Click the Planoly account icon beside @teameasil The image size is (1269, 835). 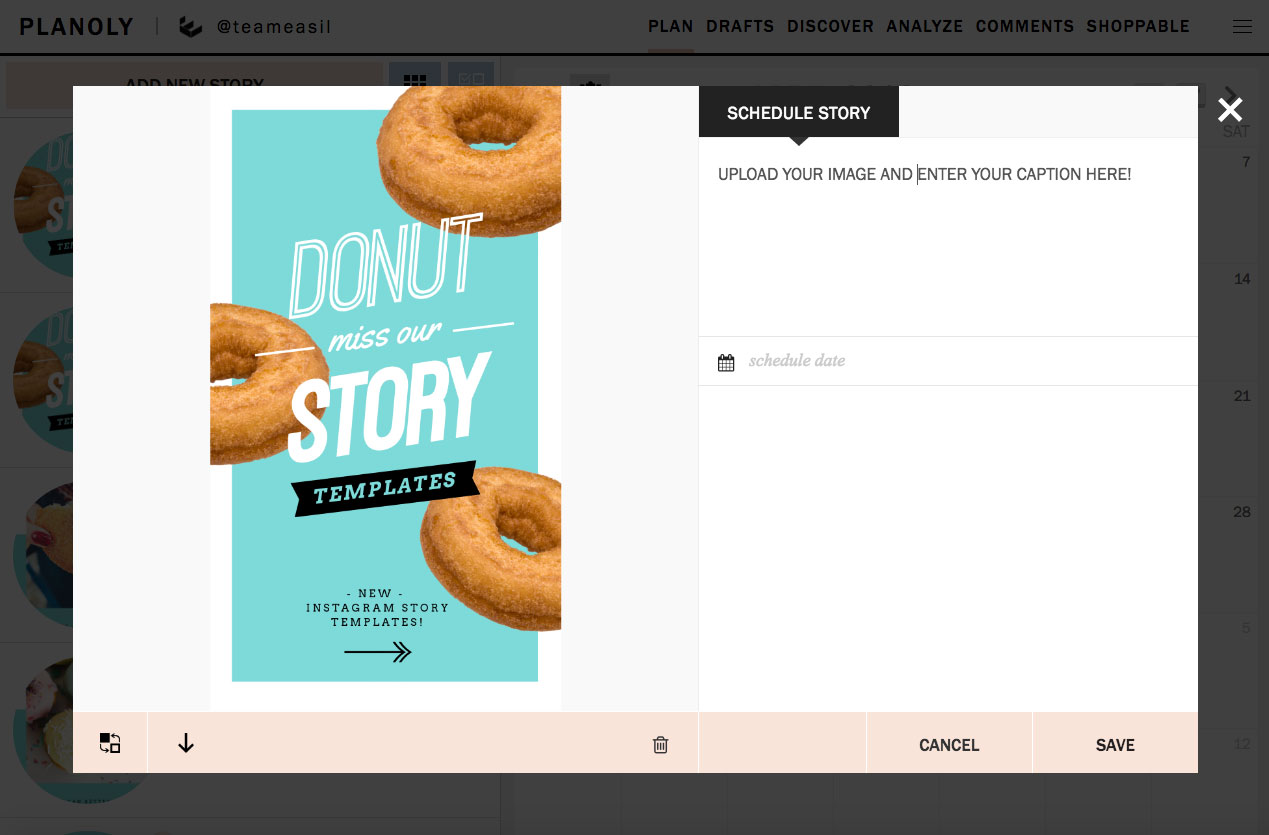point(190,27)
